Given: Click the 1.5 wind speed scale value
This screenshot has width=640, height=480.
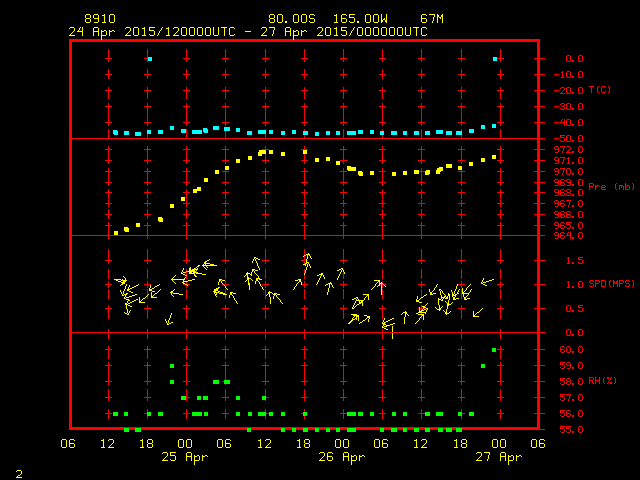Looking at the screenshot, I should [575, 260].
